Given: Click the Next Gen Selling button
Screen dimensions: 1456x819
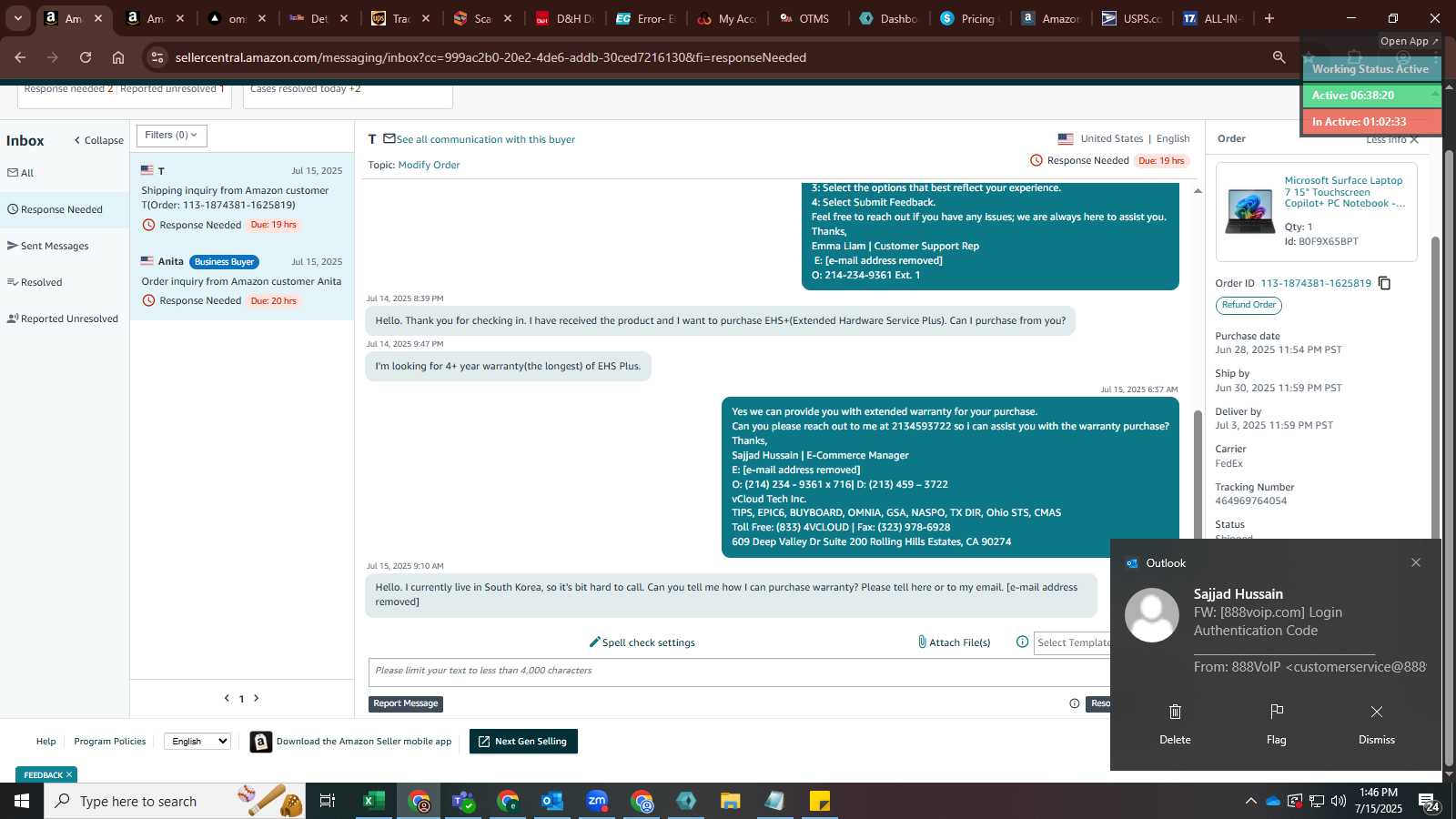Looking at the screenshot, I should 523,742.
